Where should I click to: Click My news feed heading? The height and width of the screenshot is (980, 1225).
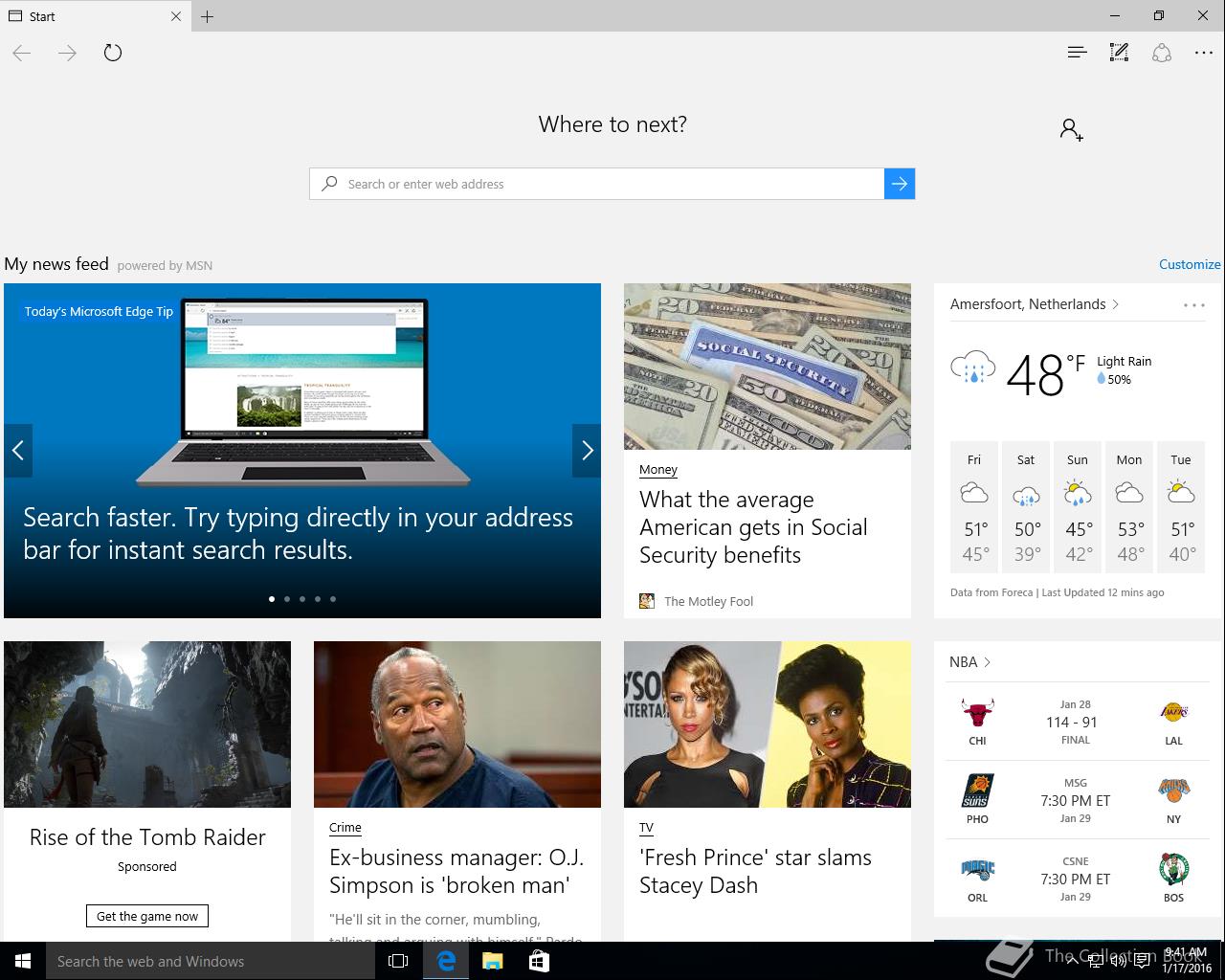click(56, 264)
